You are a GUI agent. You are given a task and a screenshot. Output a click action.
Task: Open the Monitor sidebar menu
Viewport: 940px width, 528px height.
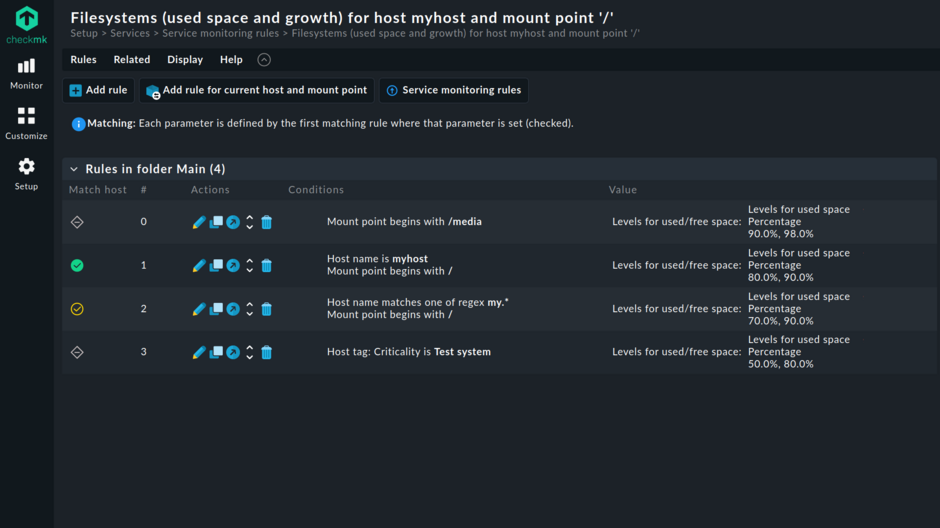pos(27,73)
